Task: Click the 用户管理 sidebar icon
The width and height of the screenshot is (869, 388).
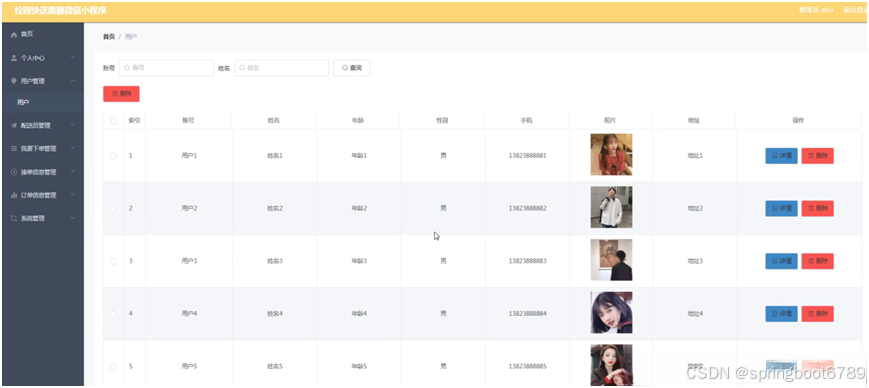Action: point(14,81)
